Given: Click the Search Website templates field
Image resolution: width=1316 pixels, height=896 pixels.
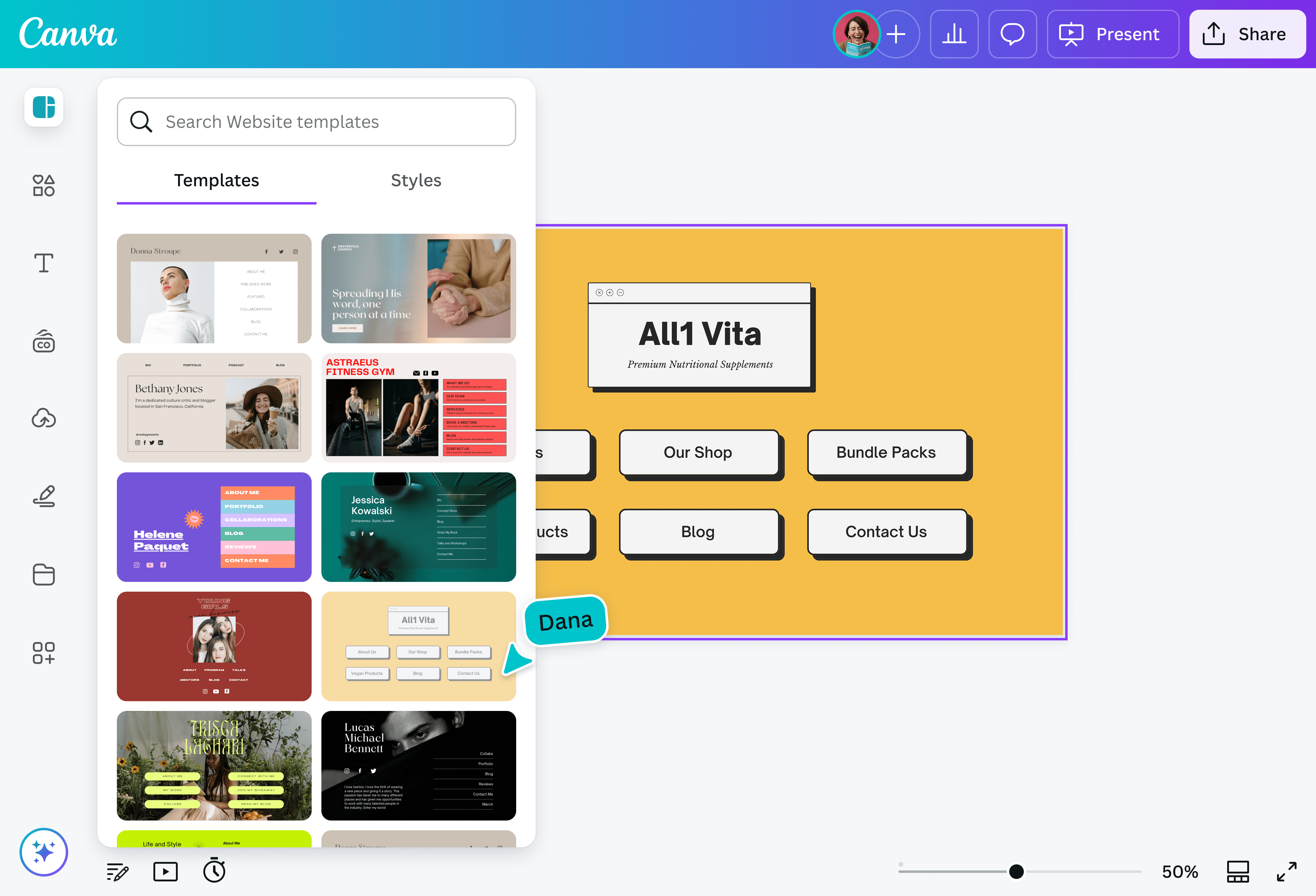Looking at the screenshot, I should coord(316,121).
